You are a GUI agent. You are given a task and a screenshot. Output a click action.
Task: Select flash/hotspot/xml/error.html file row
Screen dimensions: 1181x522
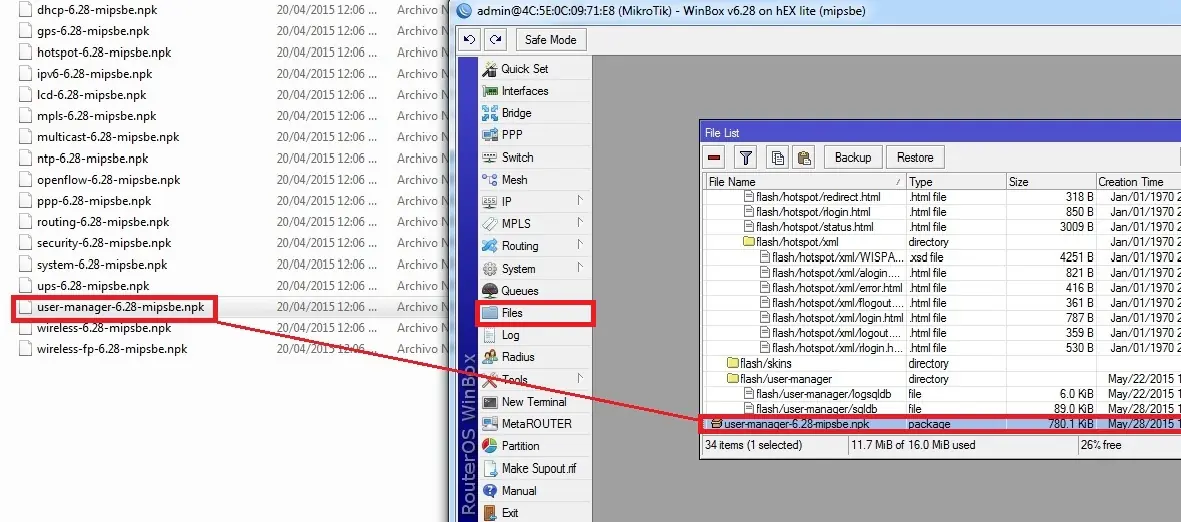(941, 288)
